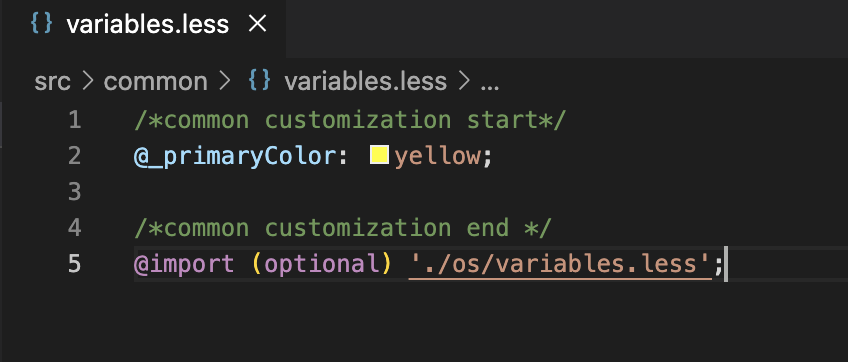Open the yellow color swatch picker
848x362 pixels.
pos(380,156)
